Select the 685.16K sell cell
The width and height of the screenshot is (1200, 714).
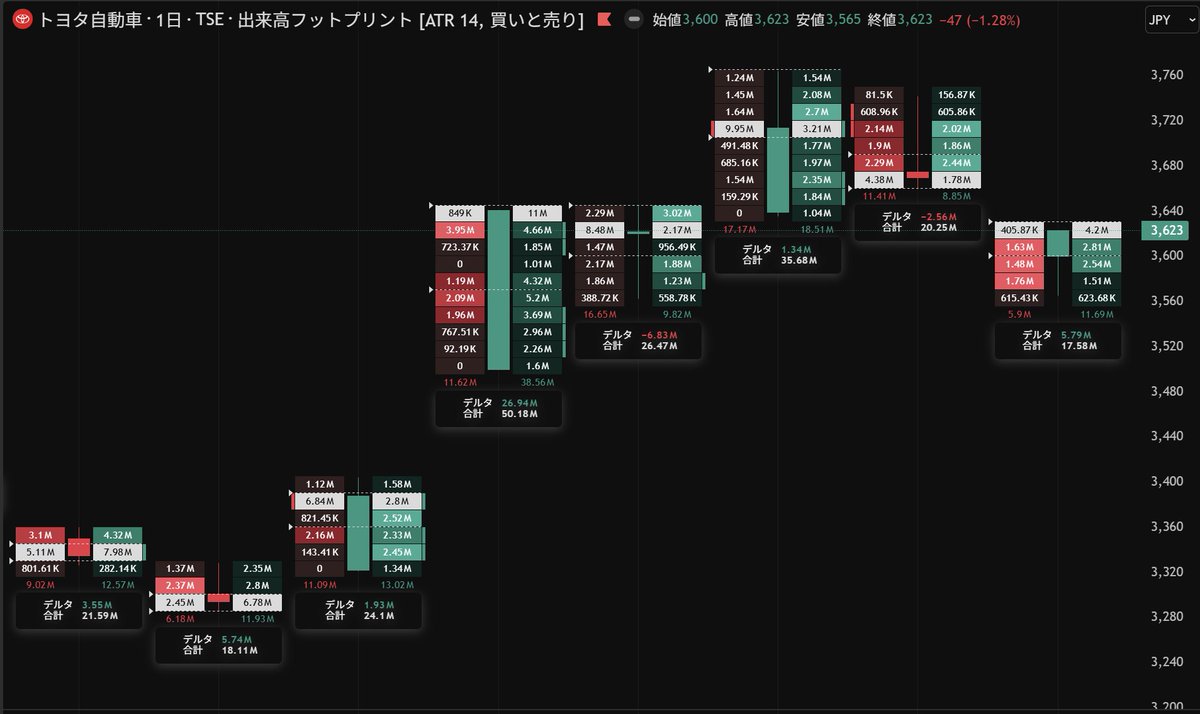[x=740, y=162]
